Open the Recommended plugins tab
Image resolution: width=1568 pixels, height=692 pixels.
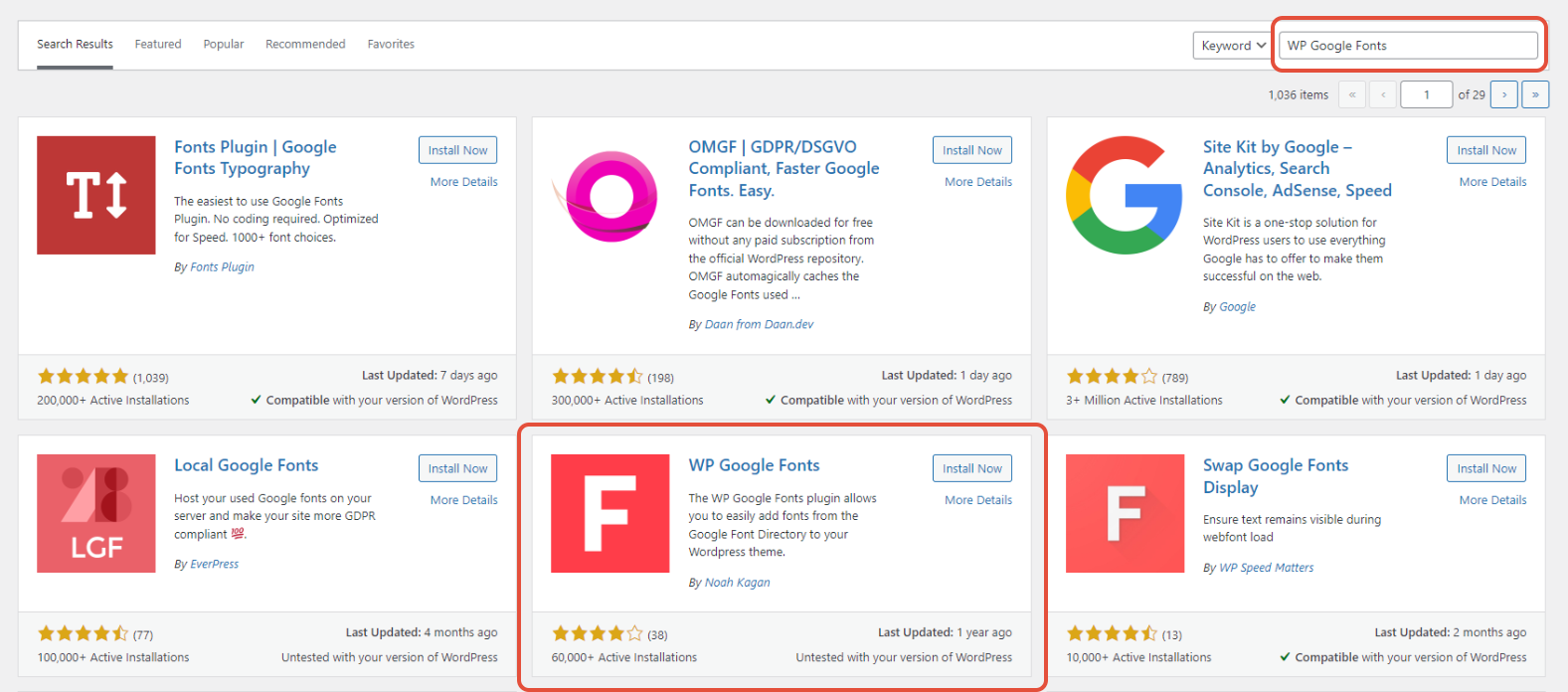coord(305,44)
